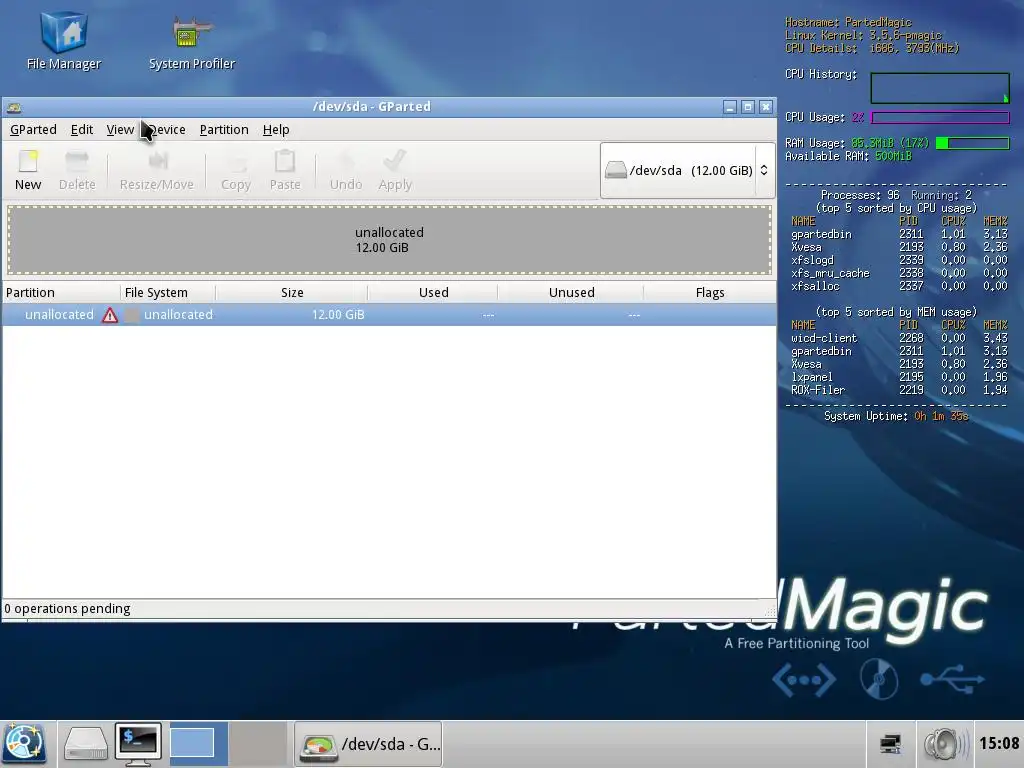Maximize the GParted window
1024x768 pixels.
[748, 107]
